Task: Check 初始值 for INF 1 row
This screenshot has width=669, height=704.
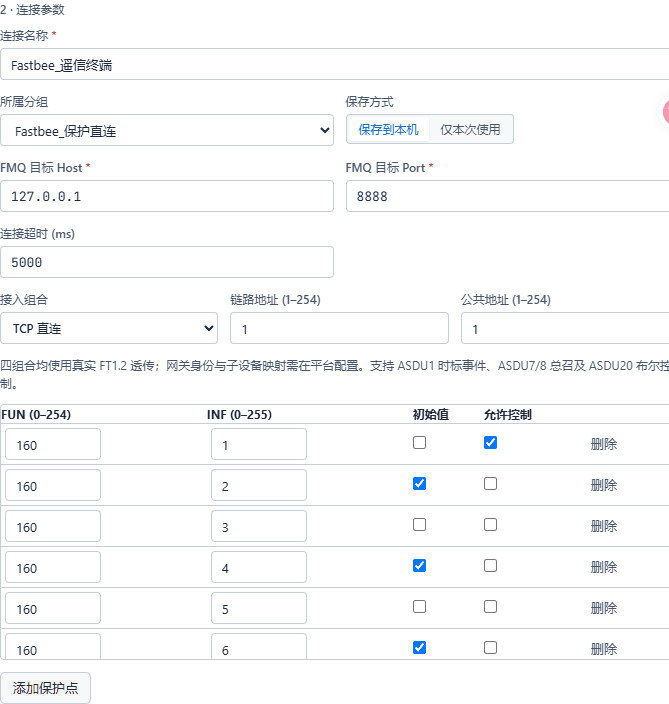Action: 419,443
